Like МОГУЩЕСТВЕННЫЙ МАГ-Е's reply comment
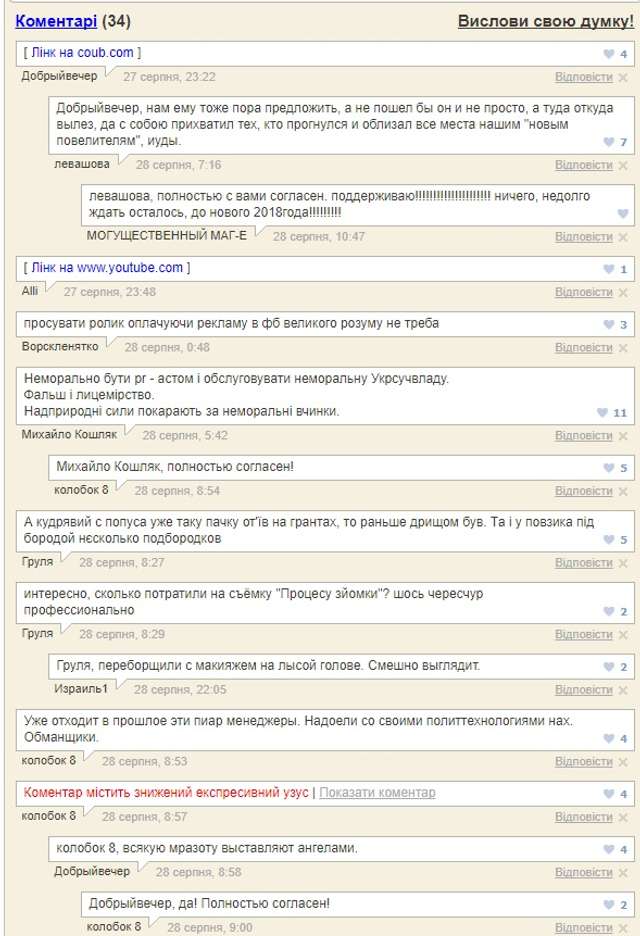 click(x=622, y=214)
